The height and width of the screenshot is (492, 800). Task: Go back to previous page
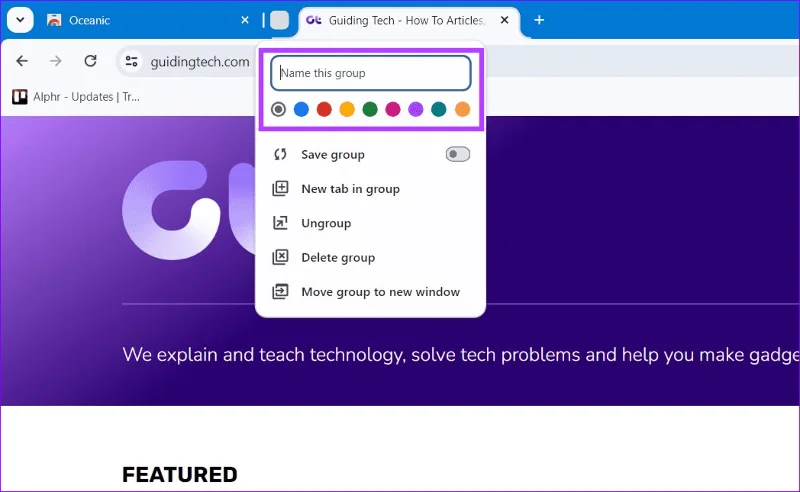(22, 61)
